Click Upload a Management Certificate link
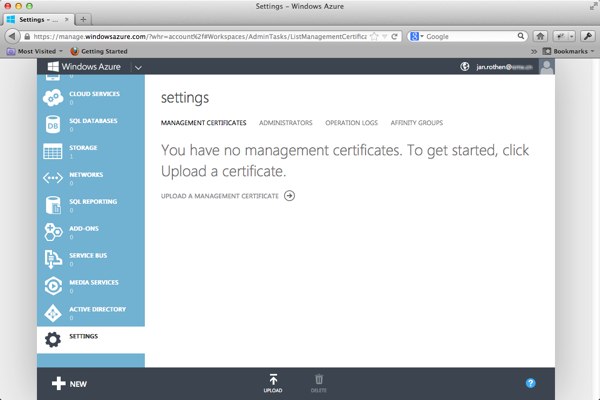600x400 pixels. point(220,196)
